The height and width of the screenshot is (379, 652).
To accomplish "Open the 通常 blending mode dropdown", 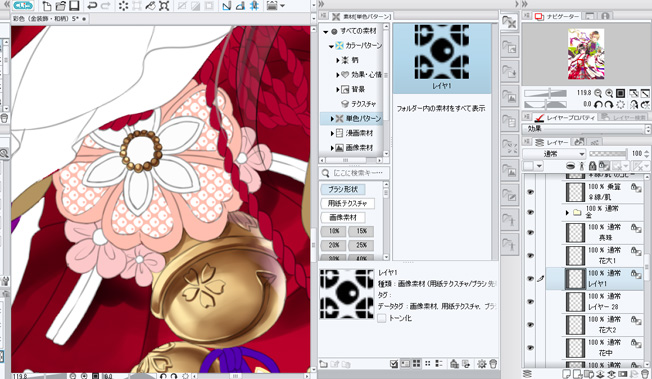I will click(554, 154).
